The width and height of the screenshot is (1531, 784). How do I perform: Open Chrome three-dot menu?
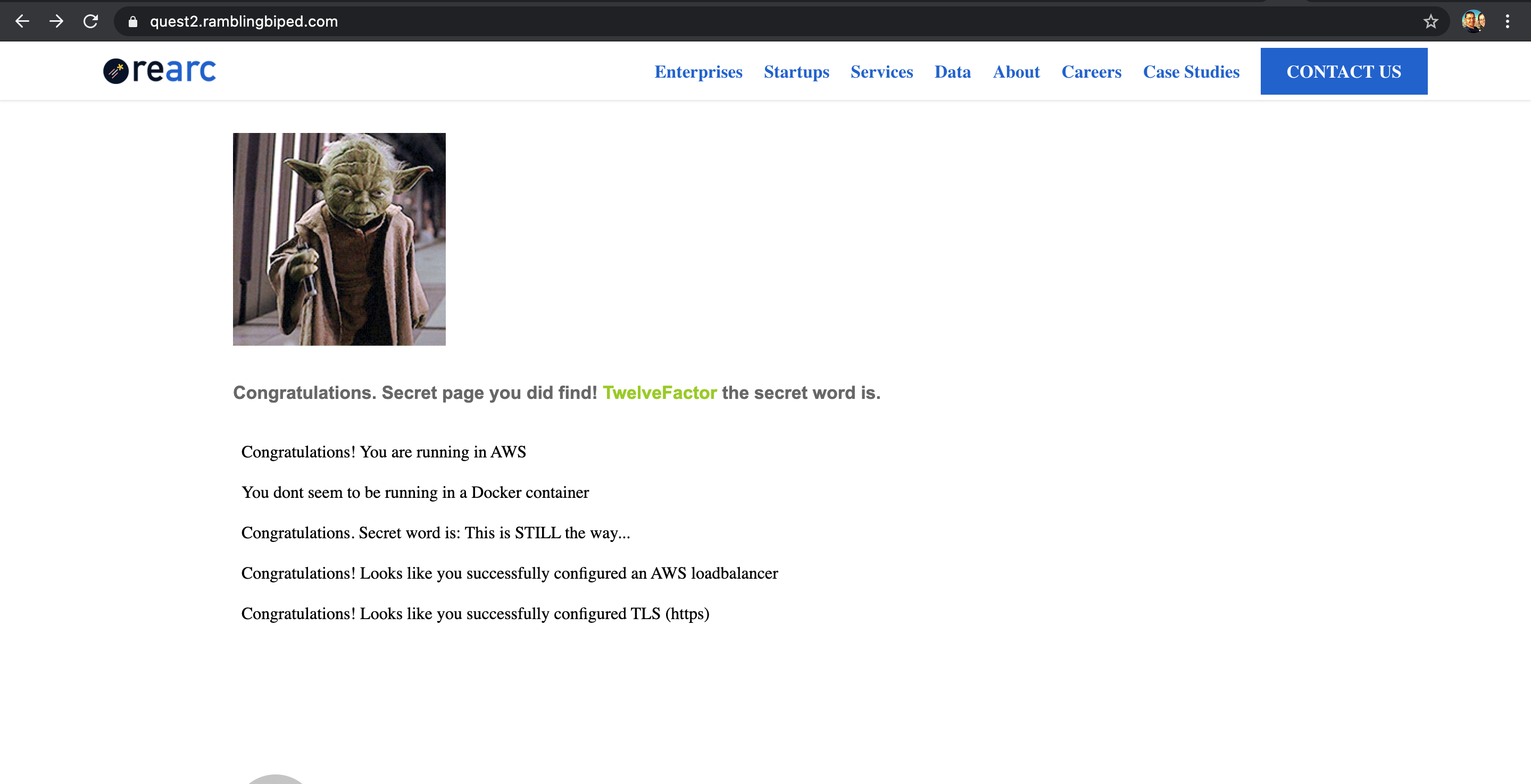pyautogui.click(x=1507, y=21)
